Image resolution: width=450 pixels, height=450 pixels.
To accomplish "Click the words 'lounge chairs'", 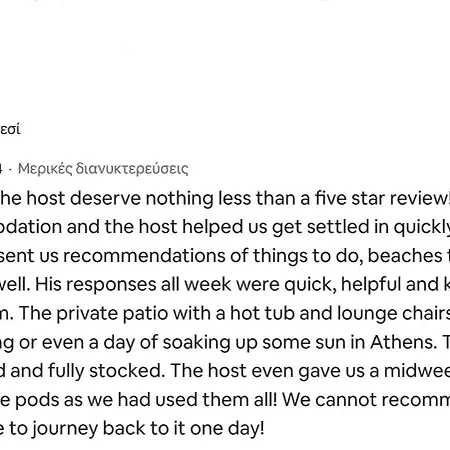I will click(393, 314).
